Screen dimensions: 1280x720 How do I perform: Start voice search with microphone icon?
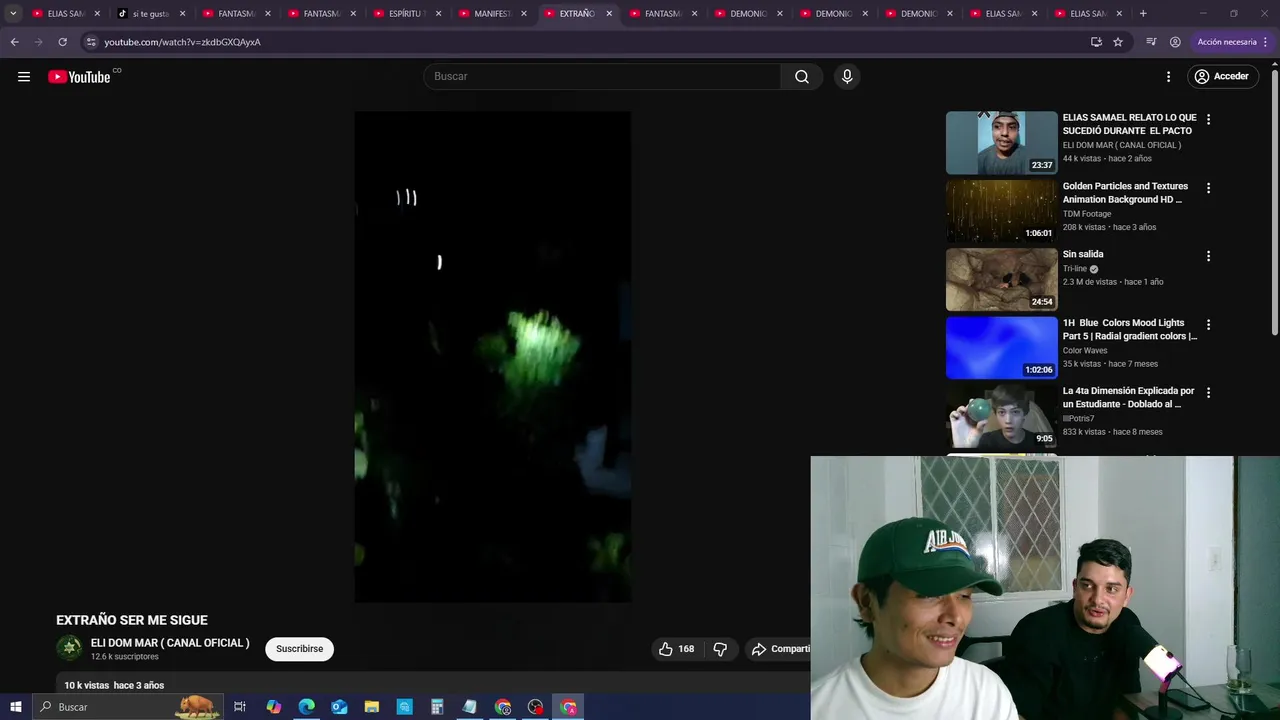point(847,77)
